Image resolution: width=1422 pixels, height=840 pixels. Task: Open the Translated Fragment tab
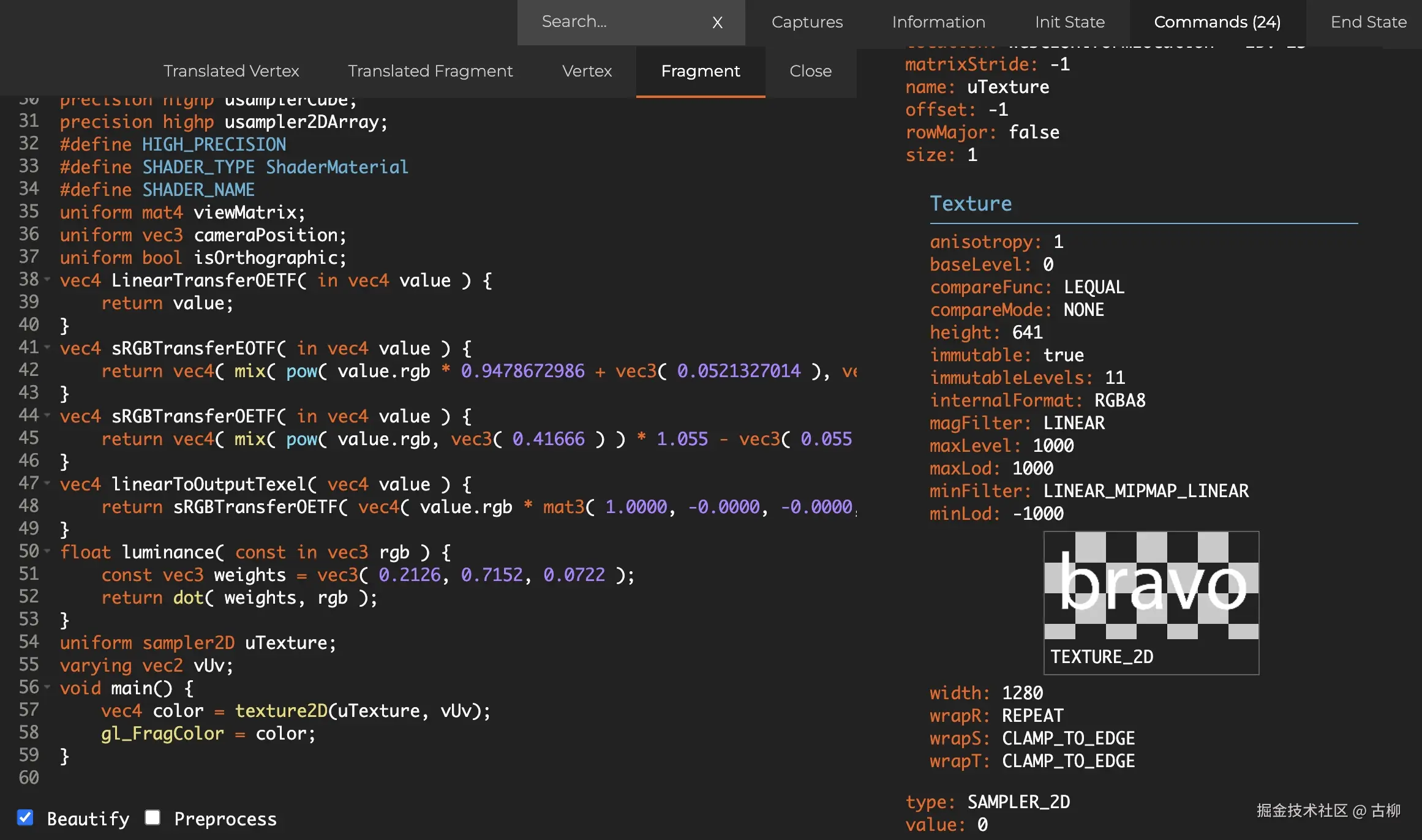[430, 71]
